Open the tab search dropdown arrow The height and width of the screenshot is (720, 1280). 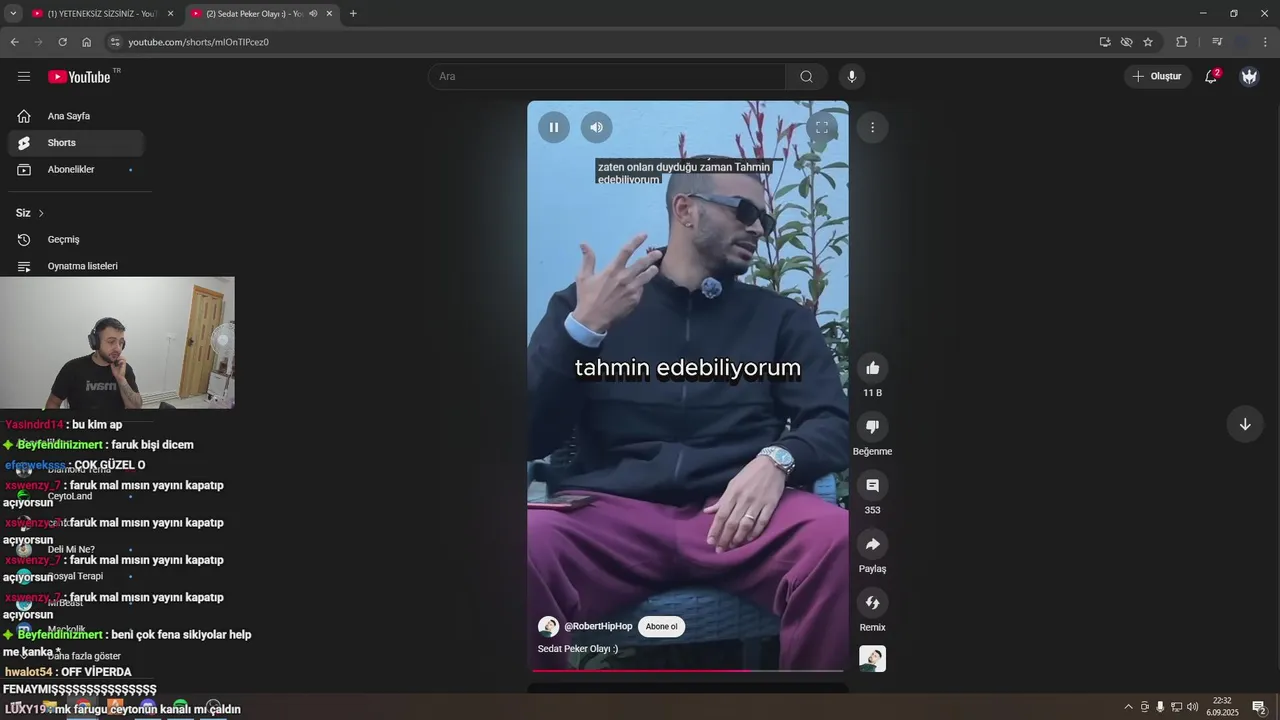pyautogui.click(x=13, y=13)
